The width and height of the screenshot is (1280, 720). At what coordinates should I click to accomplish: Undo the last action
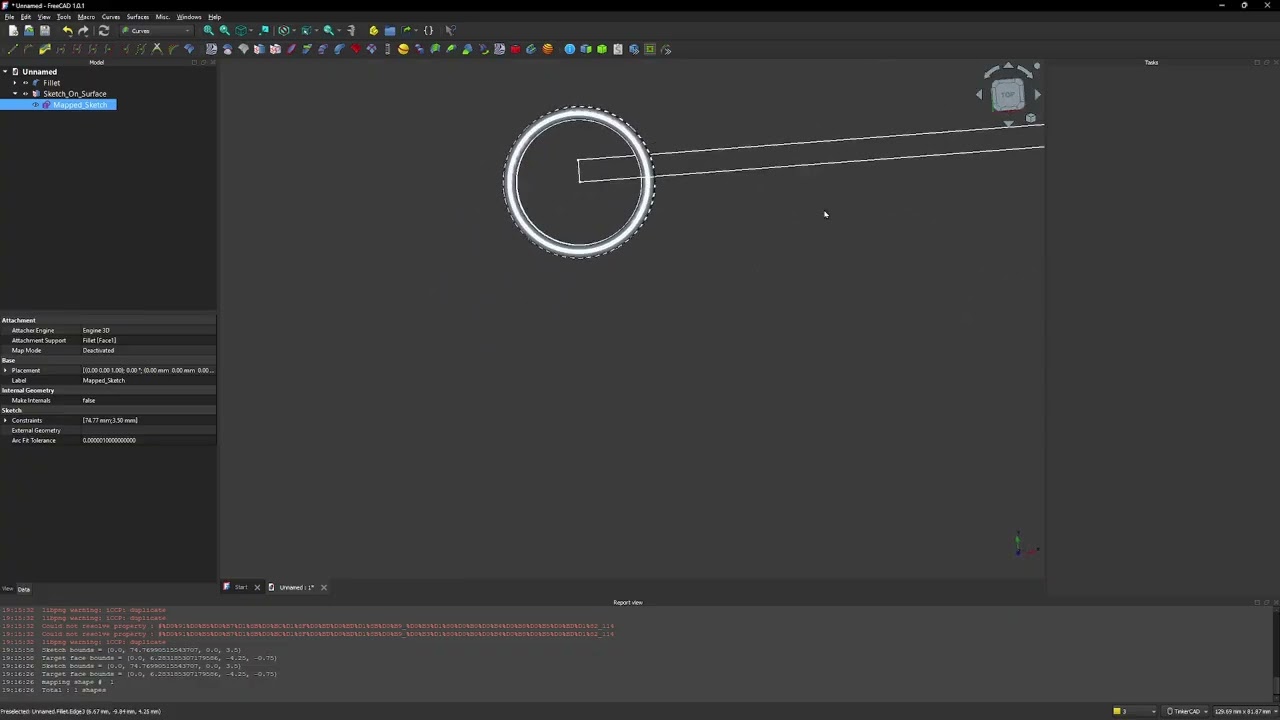tap(67, 31)
